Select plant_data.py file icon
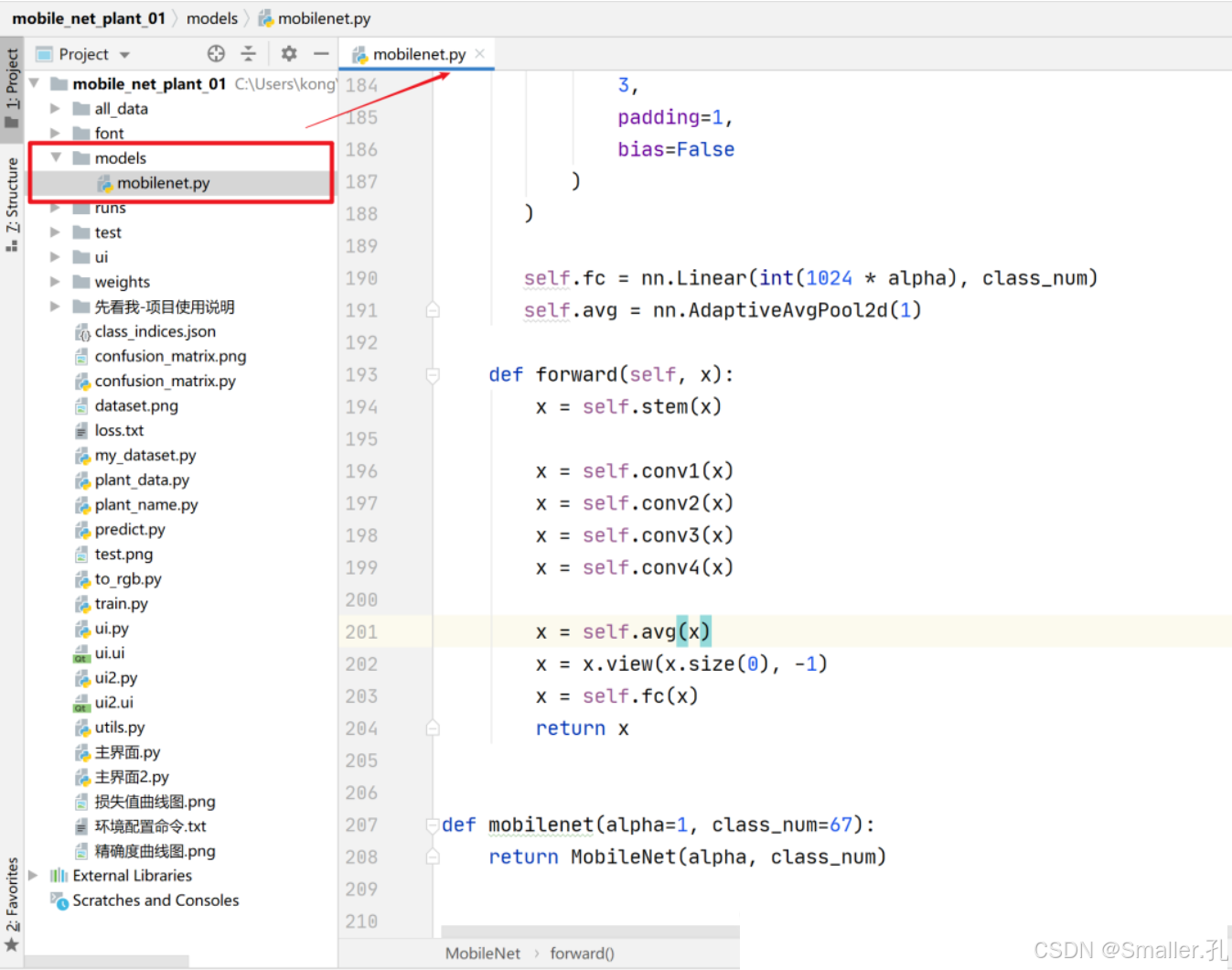This screenshot has width=1232, height=970. 82,480
